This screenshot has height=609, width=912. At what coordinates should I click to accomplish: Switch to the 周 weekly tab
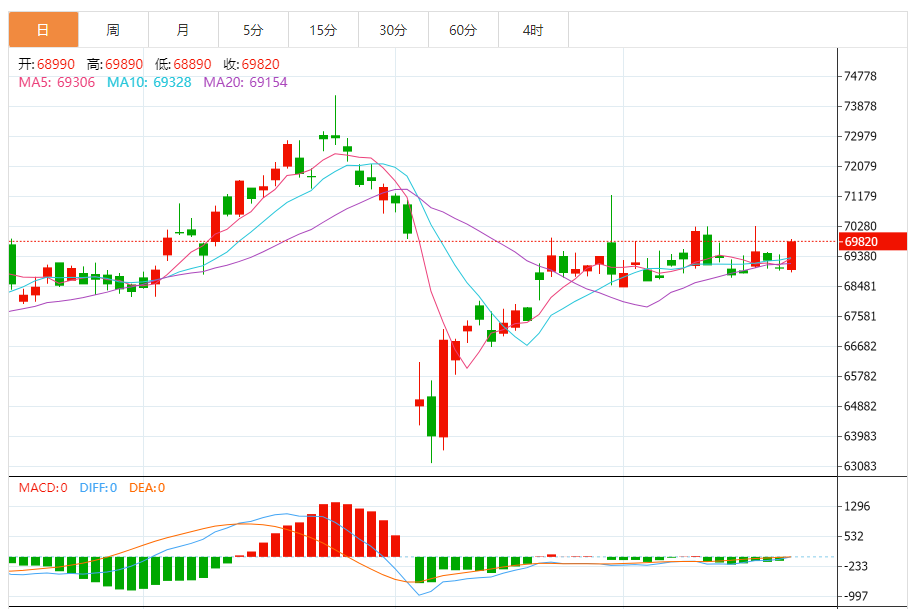point(113,30)
